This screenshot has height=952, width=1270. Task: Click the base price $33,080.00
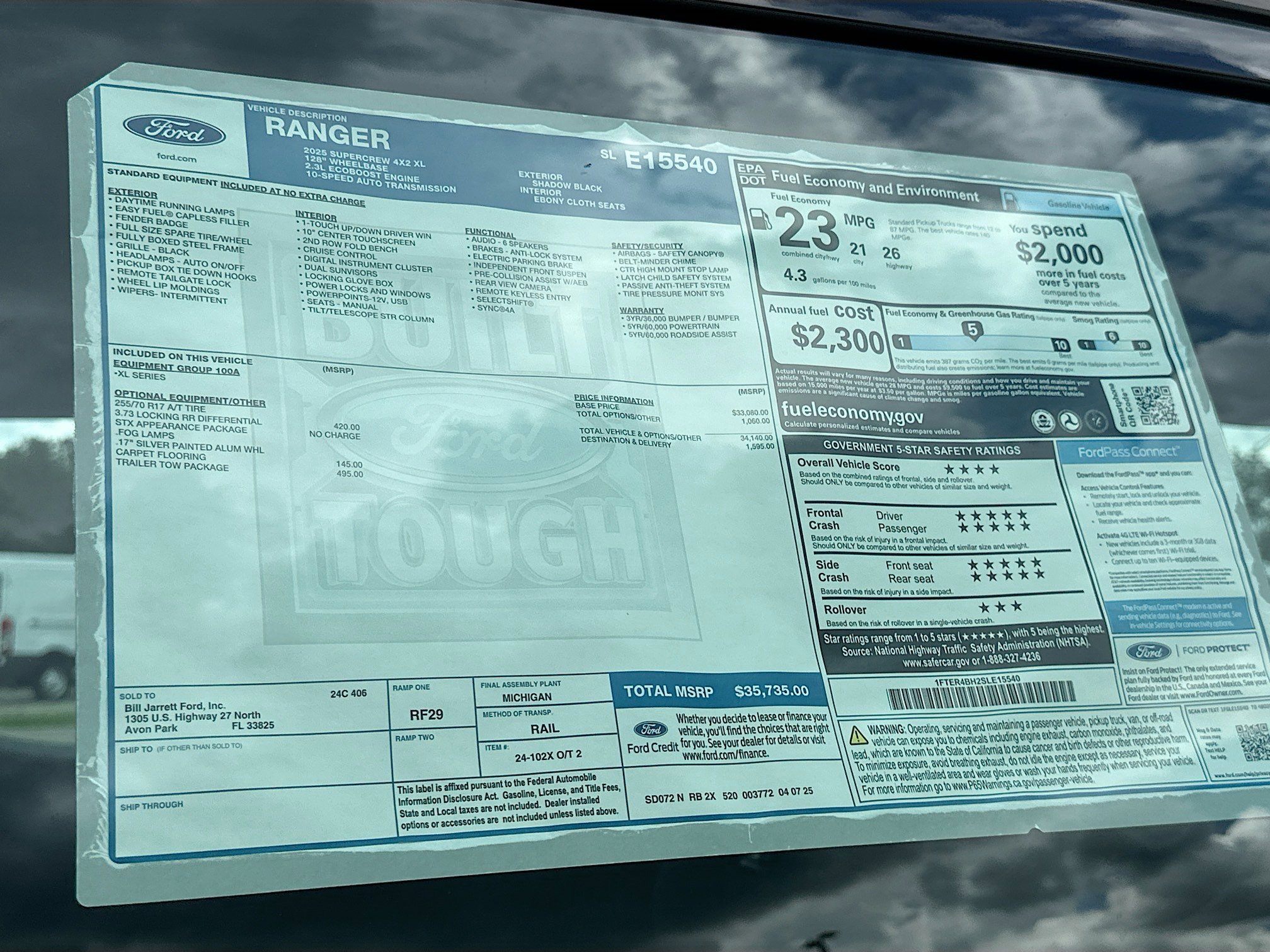click(750, 412)
